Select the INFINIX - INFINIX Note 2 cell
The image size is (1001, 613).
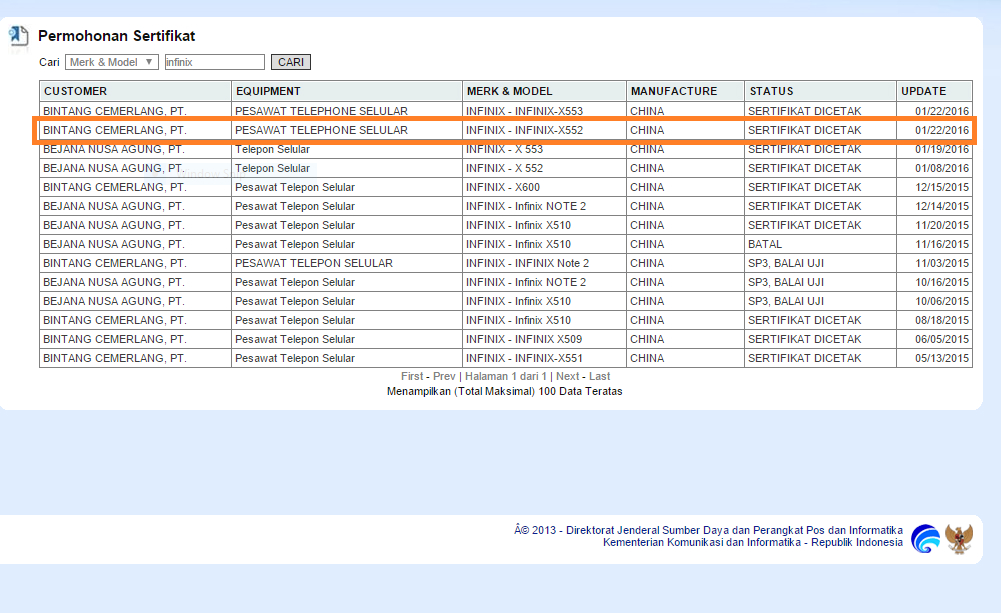coord(544,263)
